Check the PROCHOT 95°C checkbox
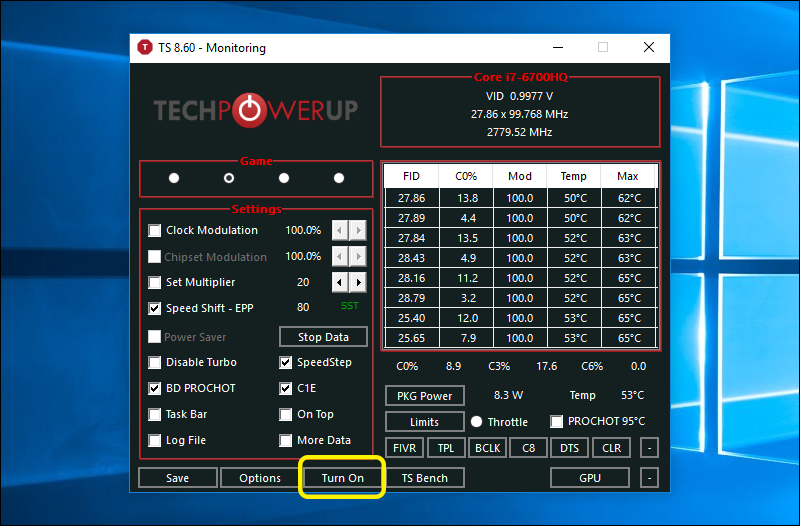 point(557,422)
